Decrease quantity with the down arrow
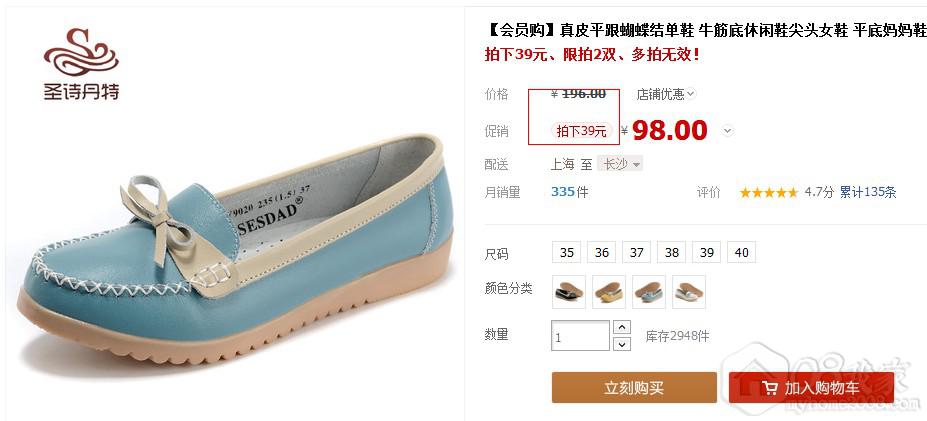The image size is (927, 421). point(621,344)
